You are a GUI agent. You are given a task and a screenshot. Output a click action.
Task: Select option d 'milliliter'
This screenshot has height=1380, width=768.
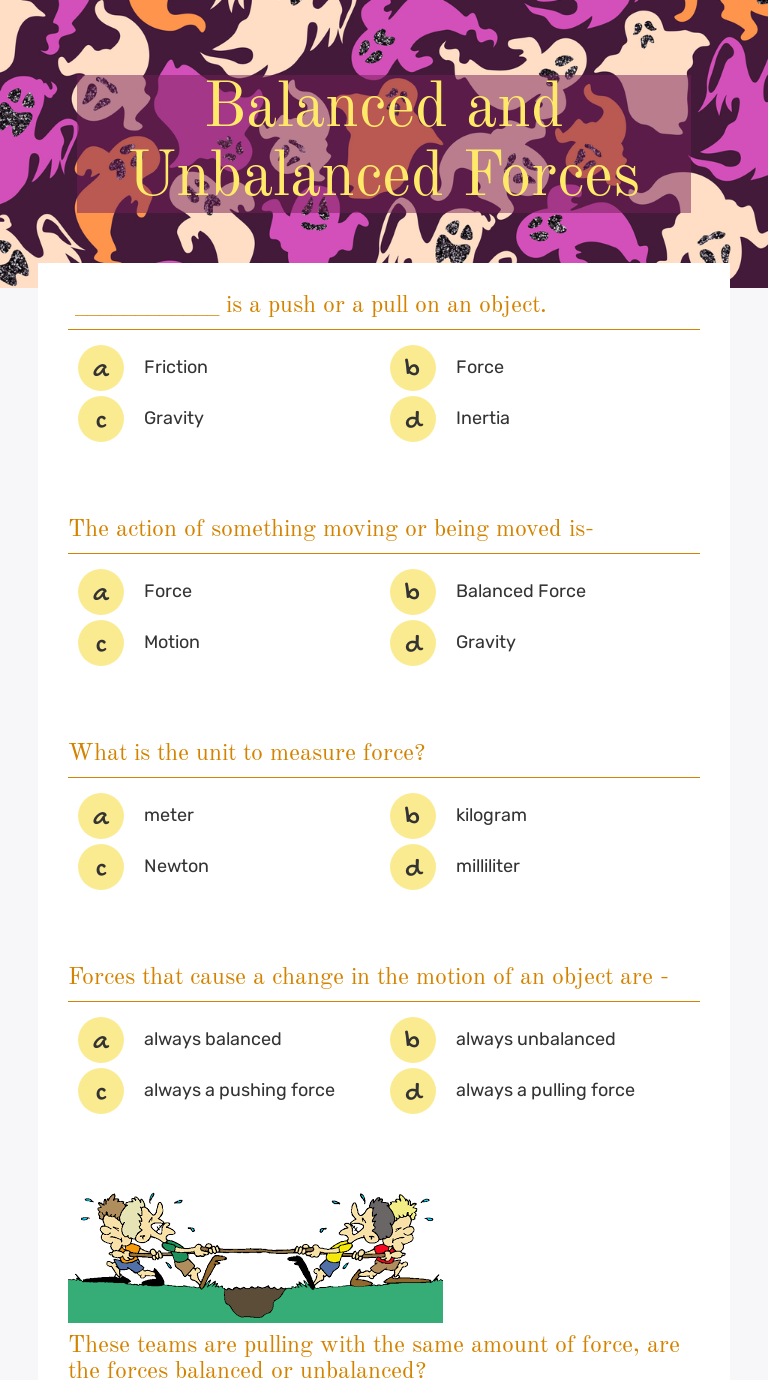coord(413,867)
